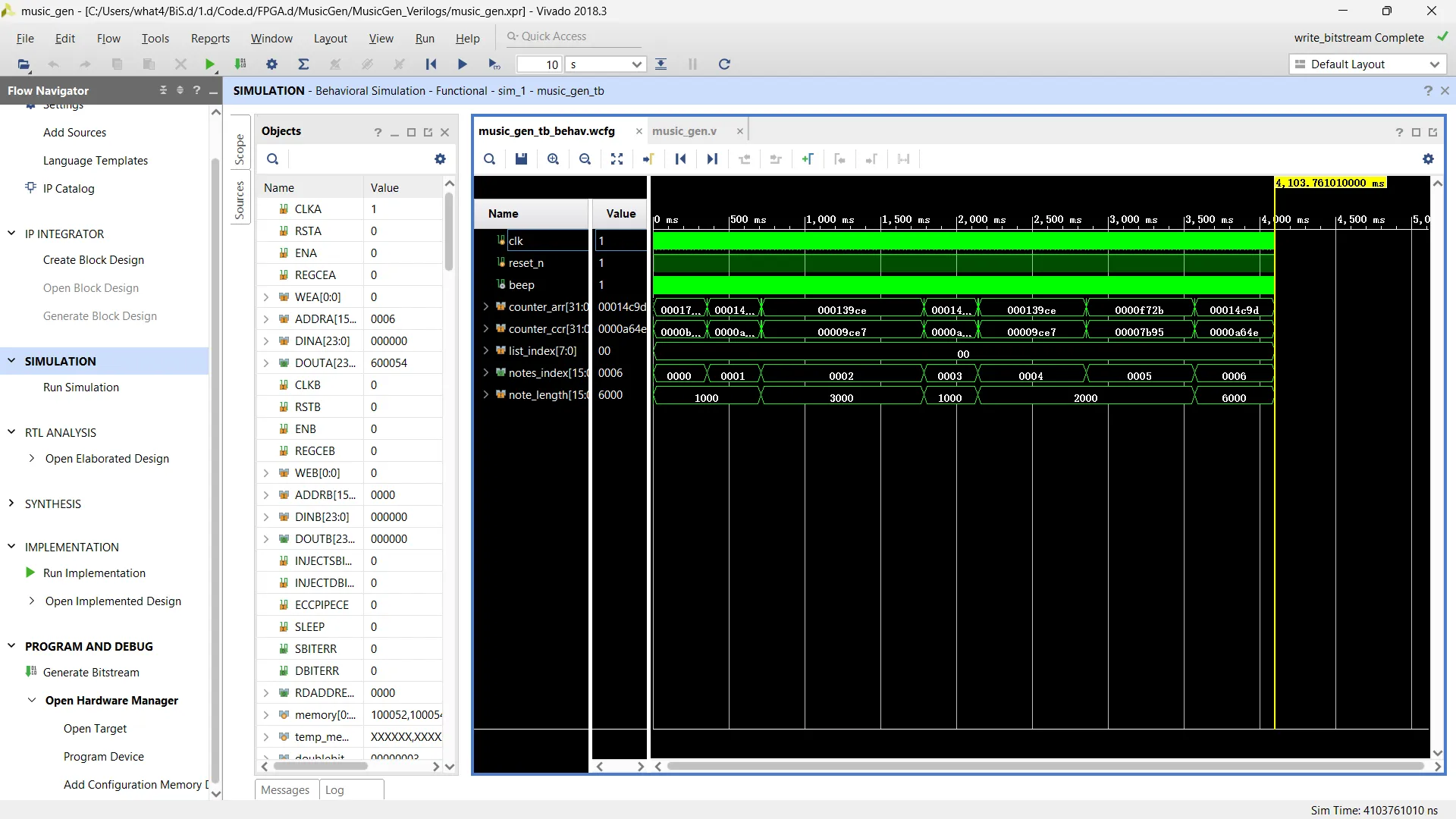Search in the waveform toolbar
1456x819 pixels.
click(490, 159)
